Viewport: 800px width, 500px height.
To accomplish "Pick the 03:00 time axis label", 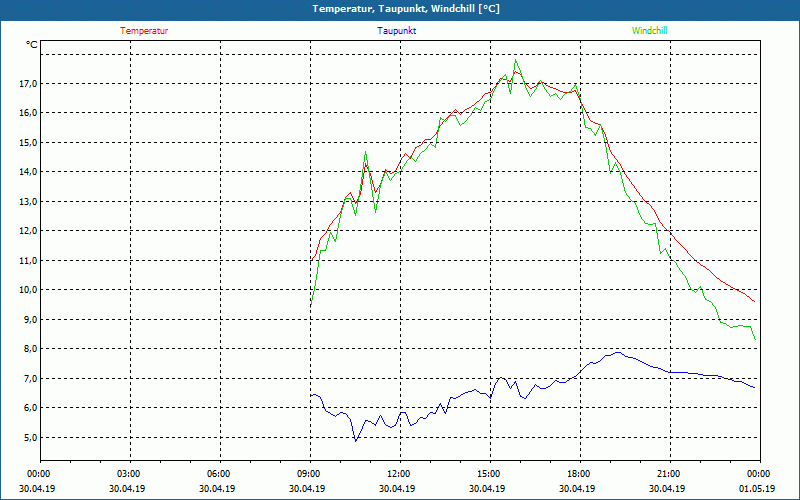I will click(129, 474).
